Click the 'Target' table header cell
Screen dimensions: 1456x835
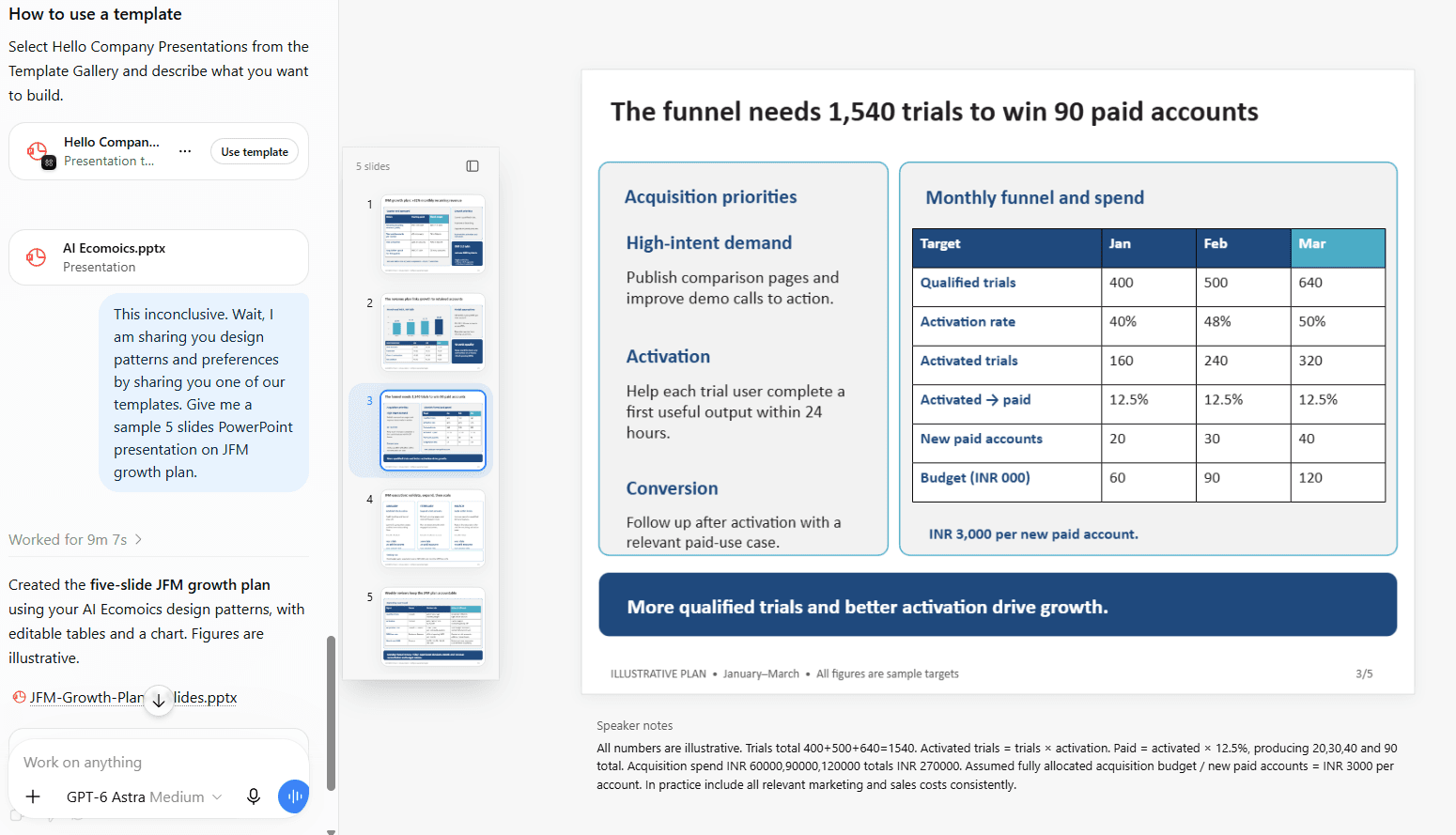(x=1007, y=248)
